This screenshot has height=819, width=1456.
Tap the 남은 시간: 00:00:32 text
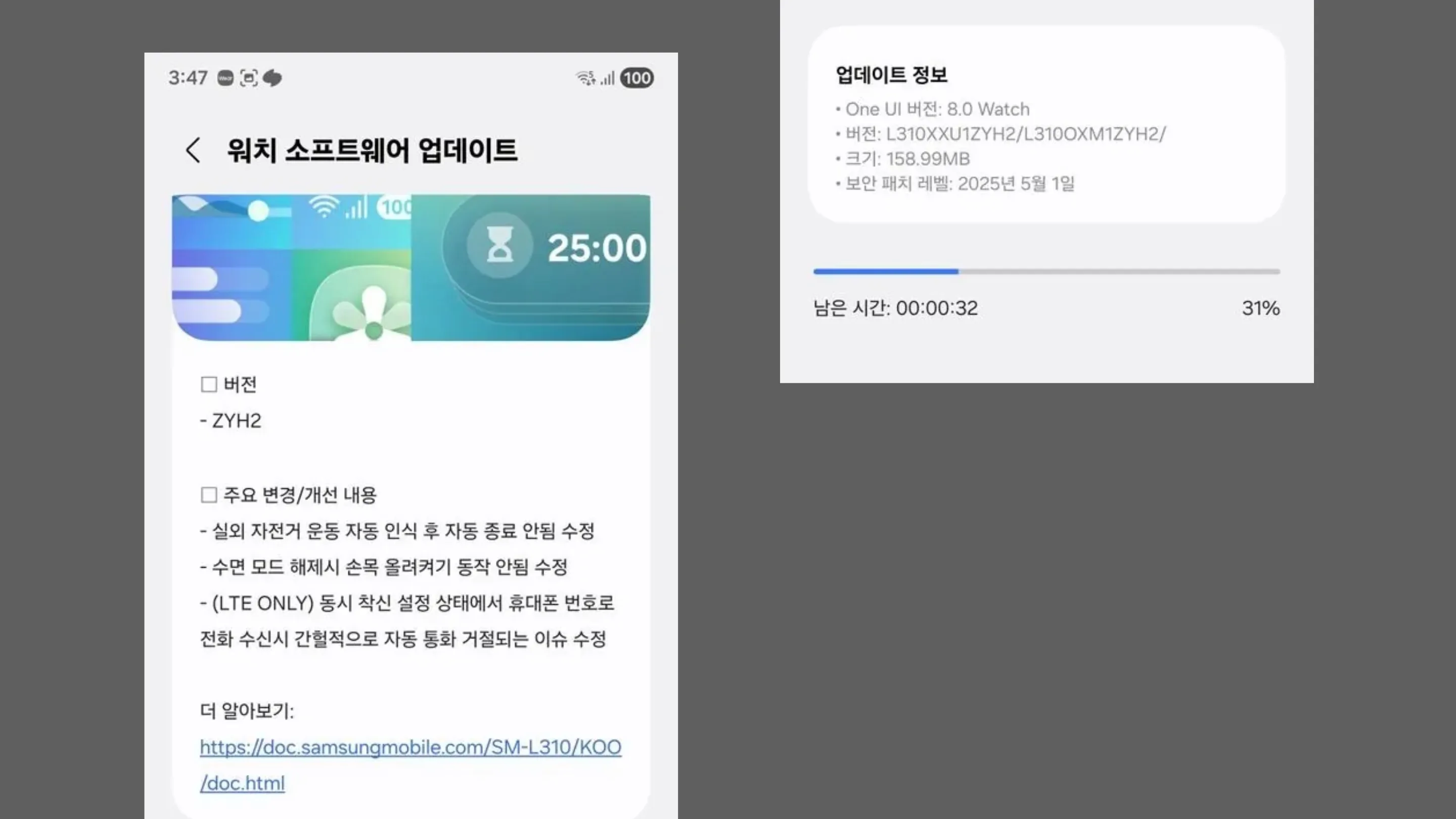(x=895, y=308)
